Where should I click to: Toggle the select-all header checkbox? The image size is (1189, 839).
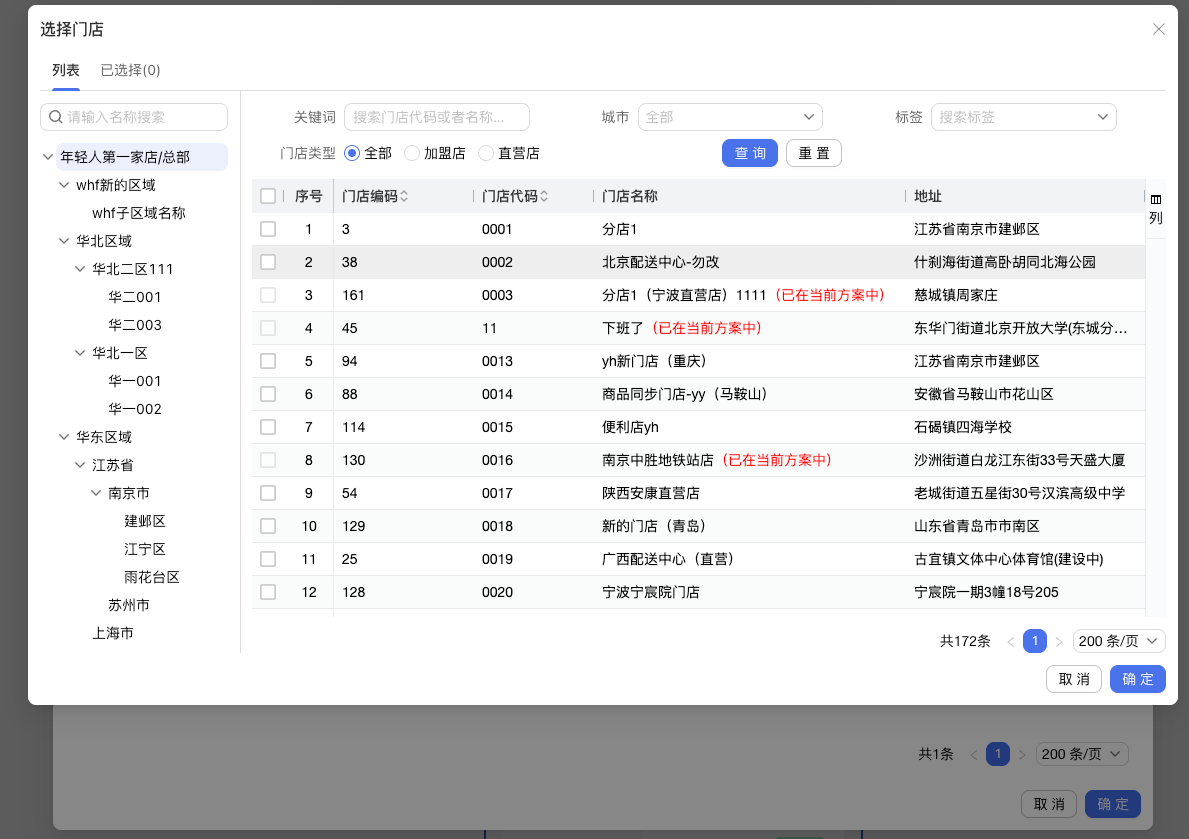pyautogui.click(x=268, y=196)
